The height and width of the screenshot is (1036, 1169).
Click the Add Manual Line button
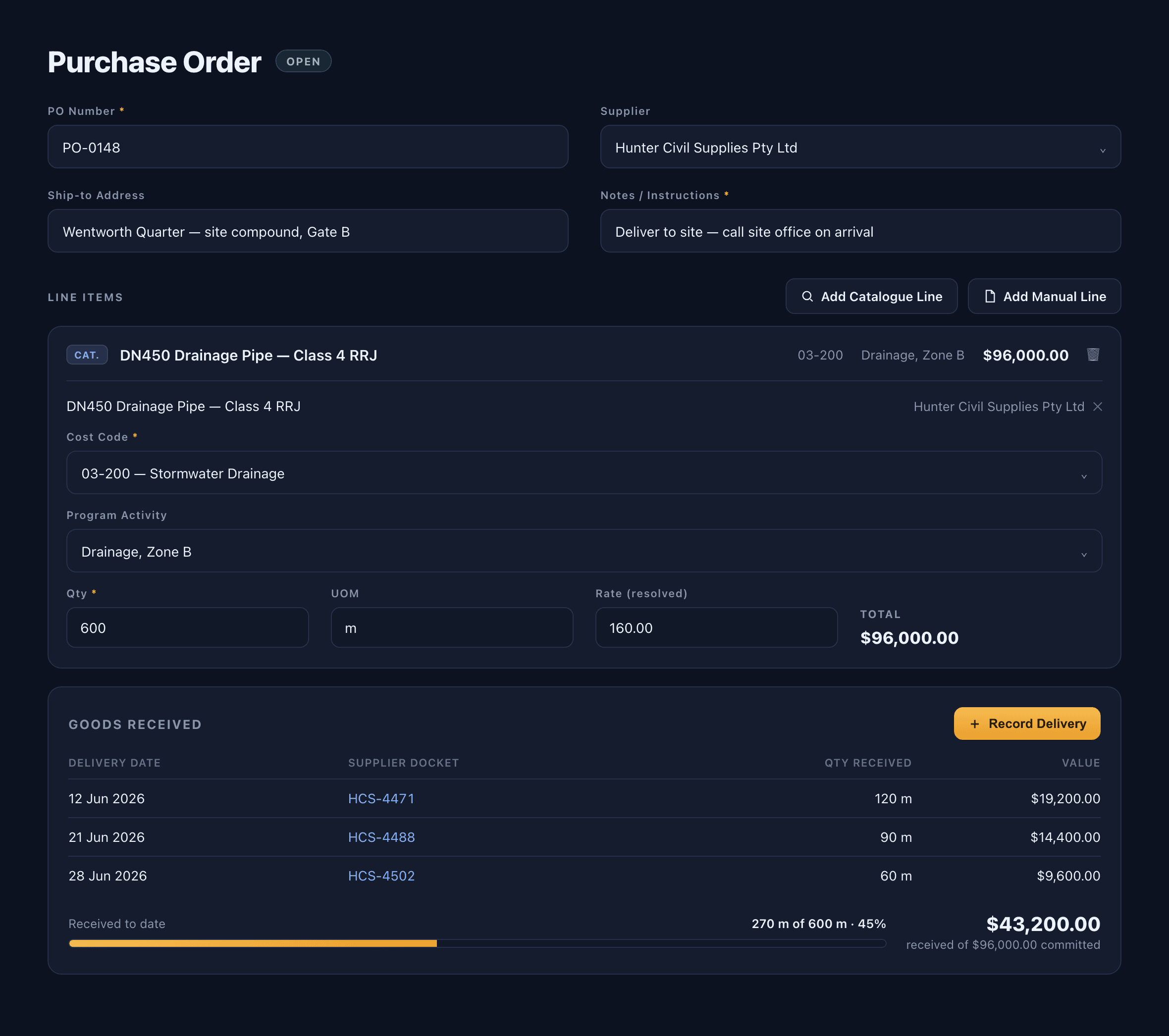click(x=1044, y=296)
